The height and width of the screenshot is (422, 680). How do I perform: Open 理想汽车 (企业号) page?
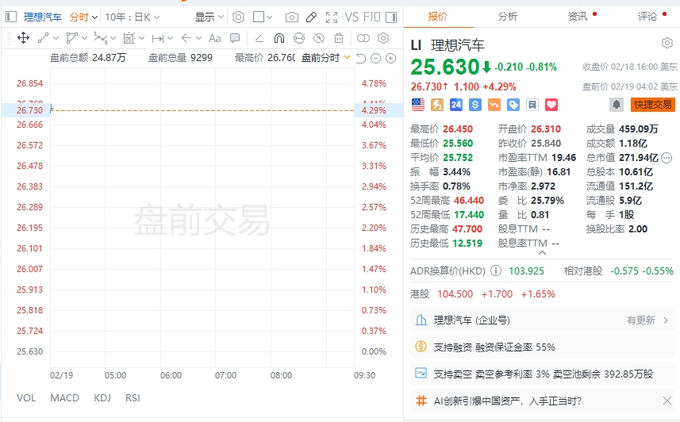[x=542, y=321]
